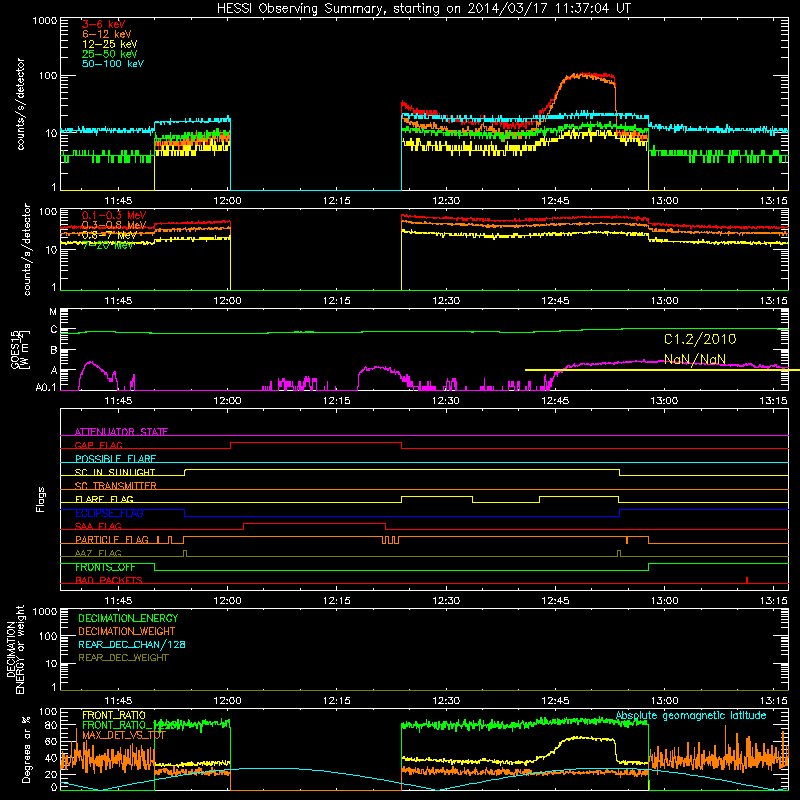
Task: Click the 1000 tick of the keV counts panel
Action: 45,21
